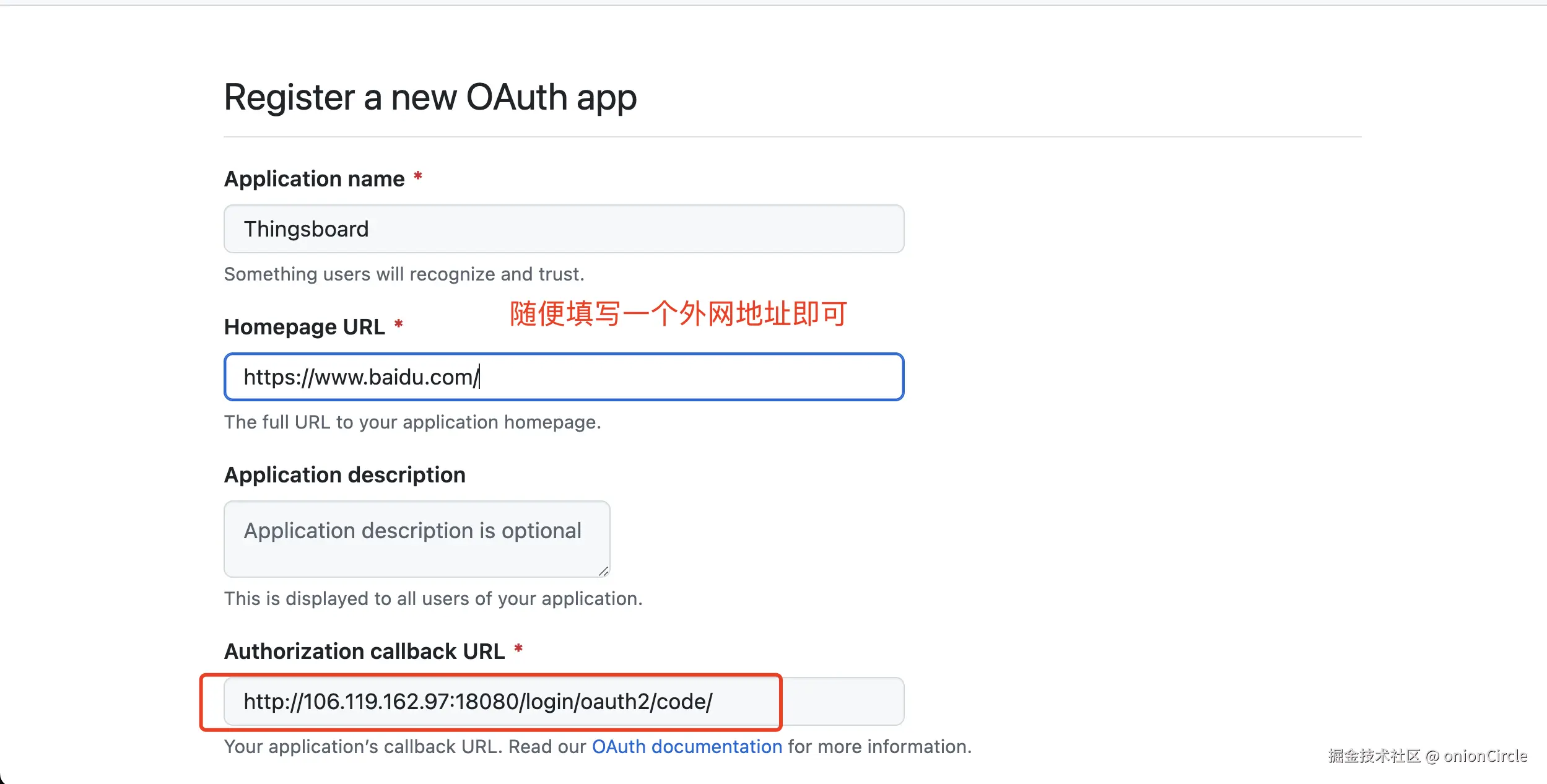
Task: Click the description textarea resize handle
Action: [x=603, y=571]
